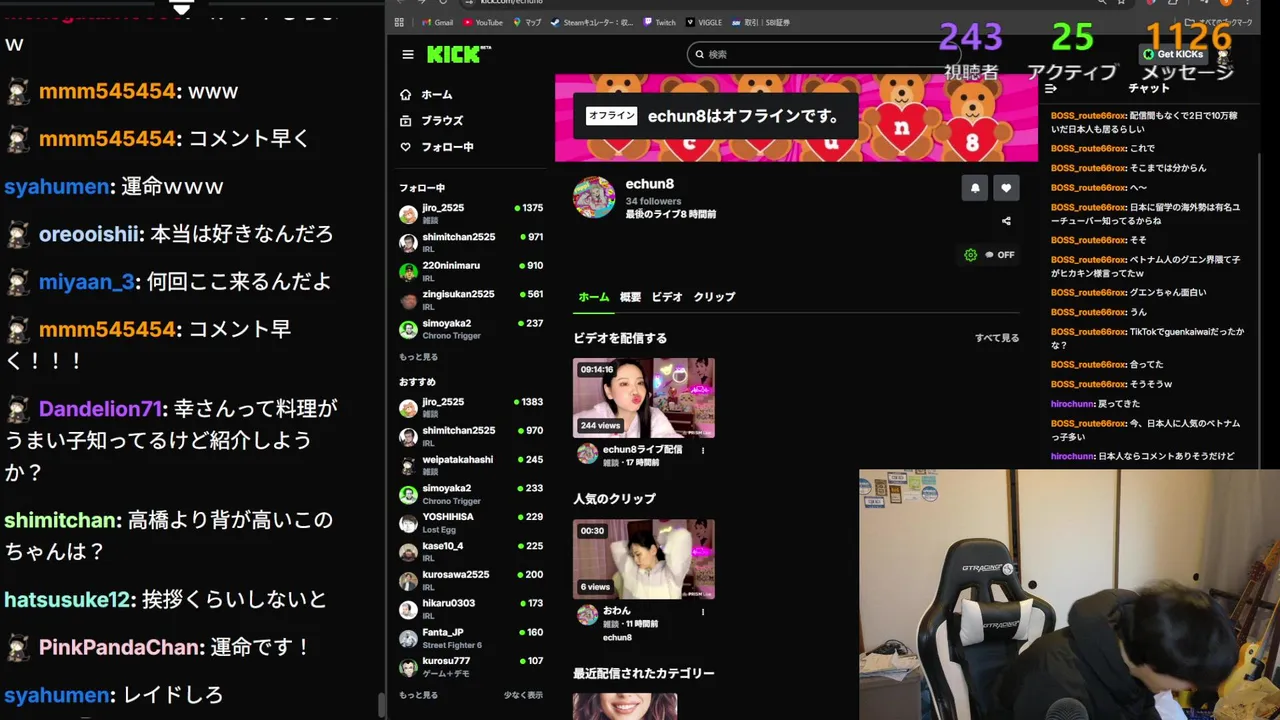Viewport: 1280px width, 720px height.
Task: Open shimitchan2525 in followed channels list
Action: [x=471, y=243]
